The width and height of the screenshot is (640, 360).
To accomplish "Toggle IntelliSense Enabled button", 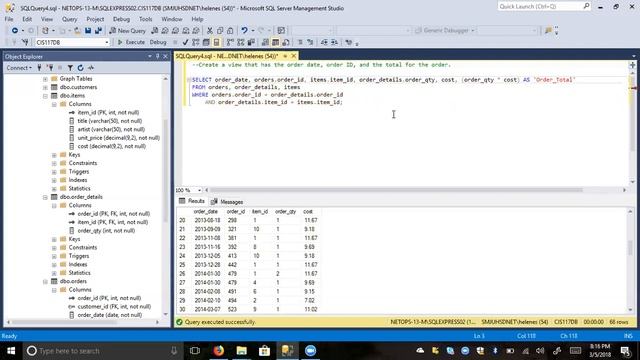I will [217, 42].
